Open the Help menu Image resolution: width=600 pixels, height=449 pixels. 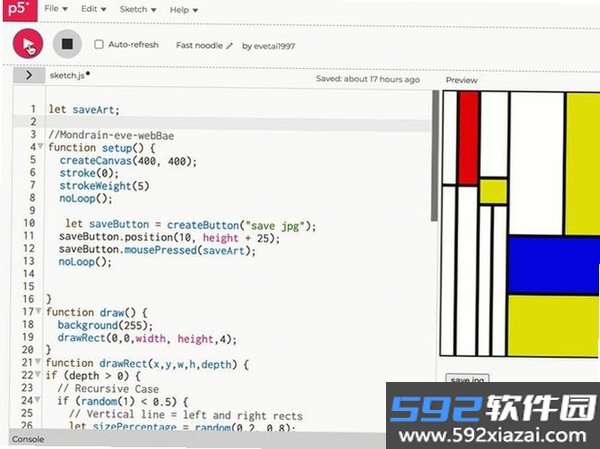tap(184, 10)
